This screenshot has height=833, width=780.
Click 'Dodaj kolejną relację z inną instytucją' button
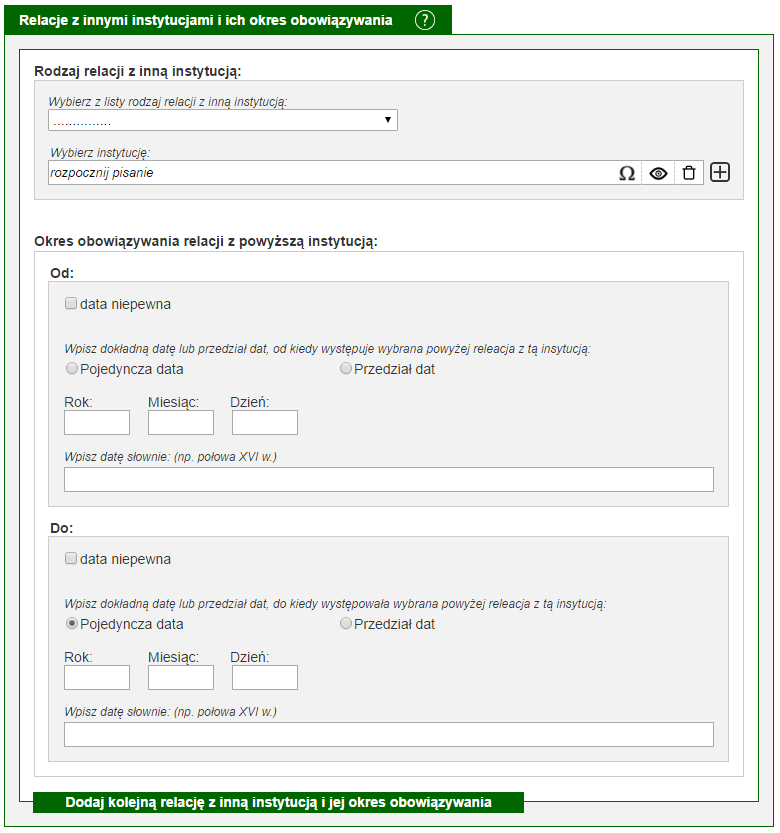coord(278,802)
